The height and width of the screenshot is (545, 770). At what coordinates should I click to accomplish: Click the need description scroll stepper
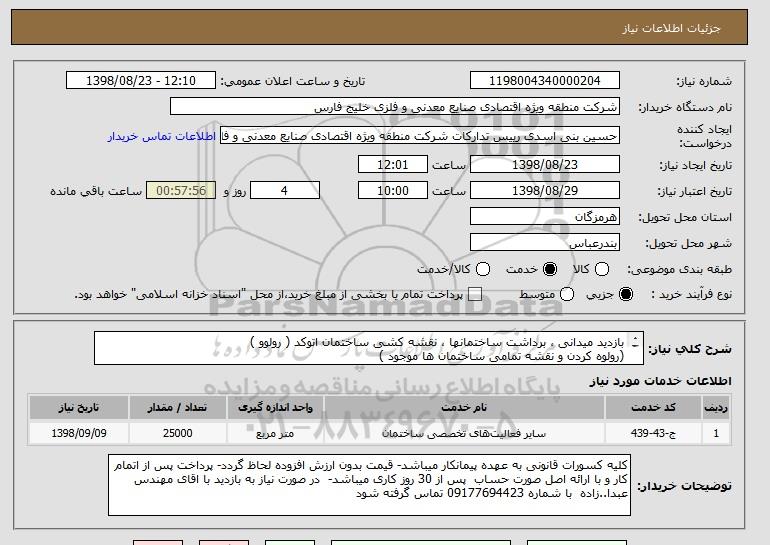click(x=635, y=342)
